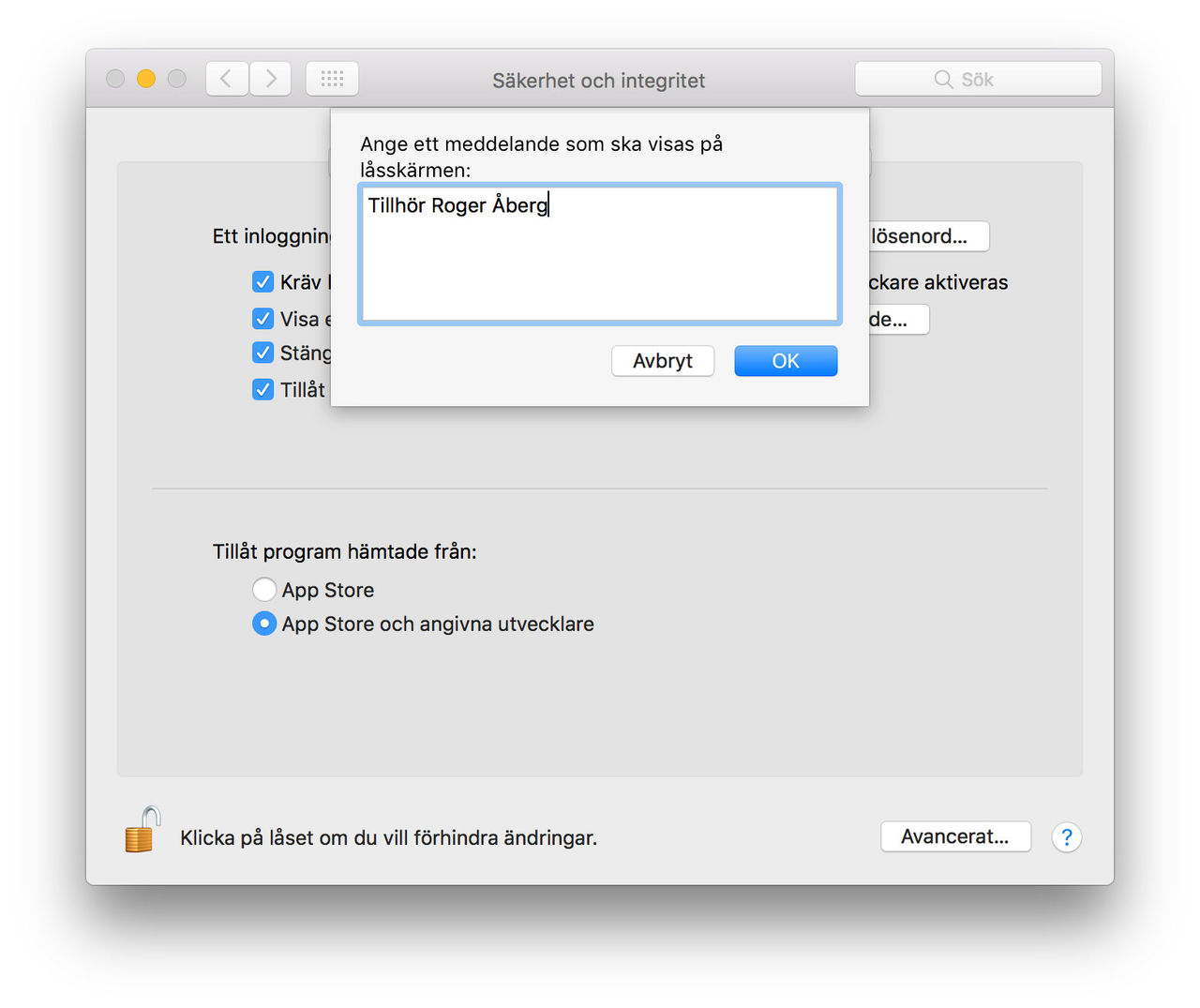Toggle the Visa checkbox

pyautogui.click(x=263, y=319)
